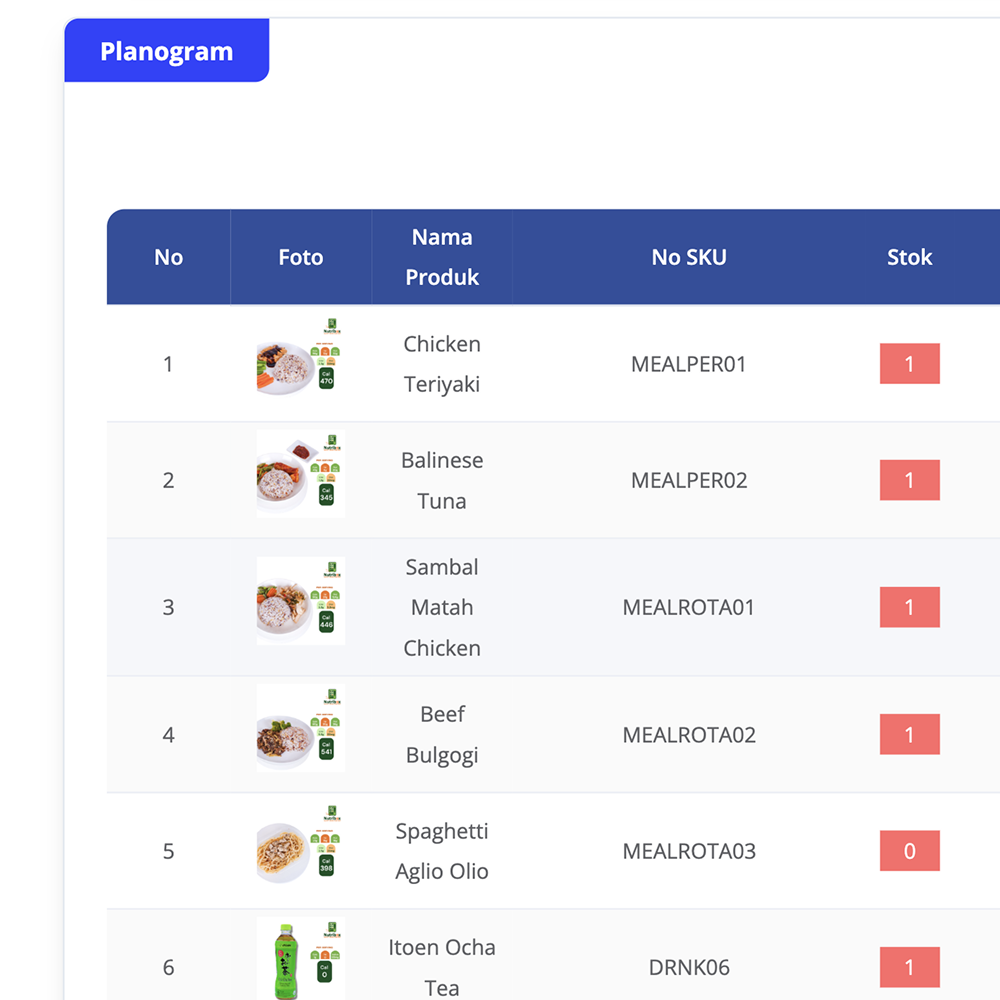The image size is (1000, 1000).
Task: Click the stock badge for Beef Bulgogi
Action: (x=909, y=735)
